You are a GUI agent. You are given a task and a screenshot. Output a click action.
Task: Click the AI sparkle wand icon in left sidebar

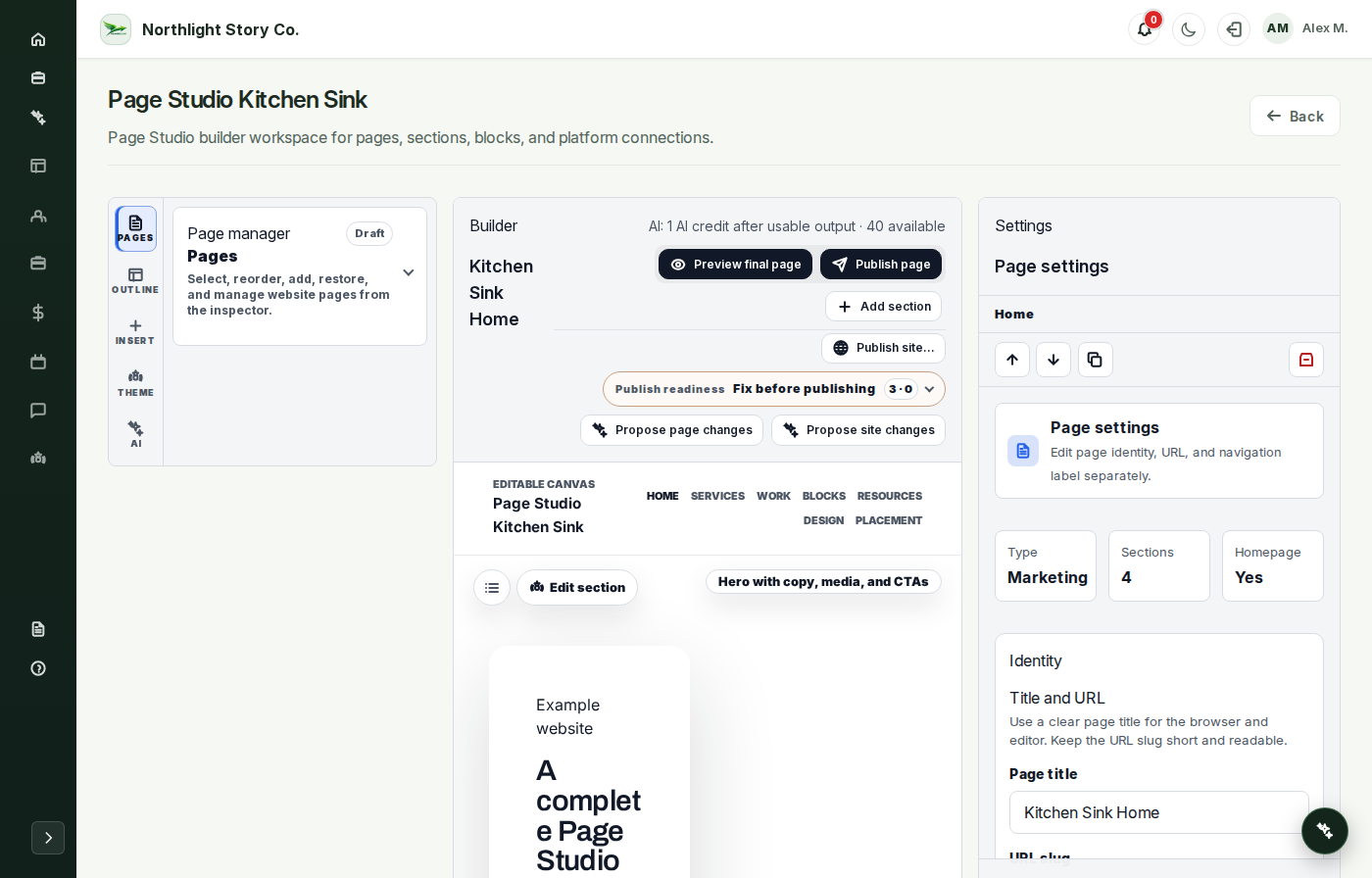pyautogui.click(x=38, y=117)
